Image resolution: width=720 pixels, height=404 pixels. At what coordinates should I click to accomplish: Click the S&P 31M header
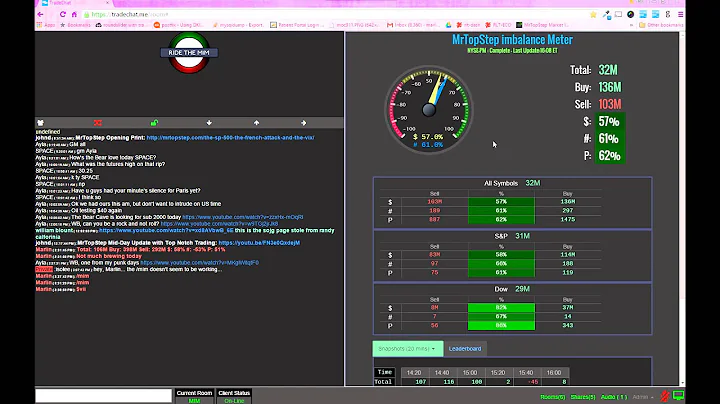[x=512, y=236]
